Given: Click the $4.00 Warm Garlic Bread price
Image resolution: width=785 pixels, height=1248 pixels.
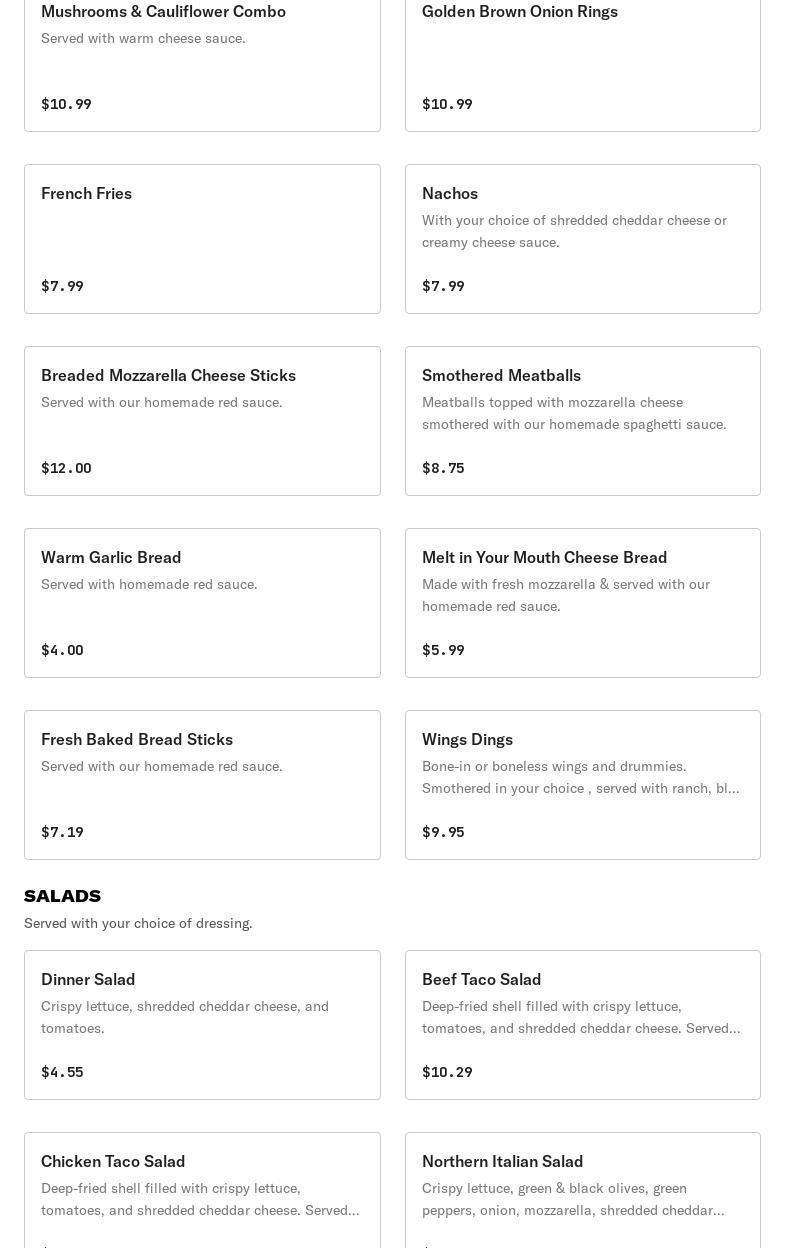Looking at the screenshot, I should pyautogui.click(x=62, y=650).
